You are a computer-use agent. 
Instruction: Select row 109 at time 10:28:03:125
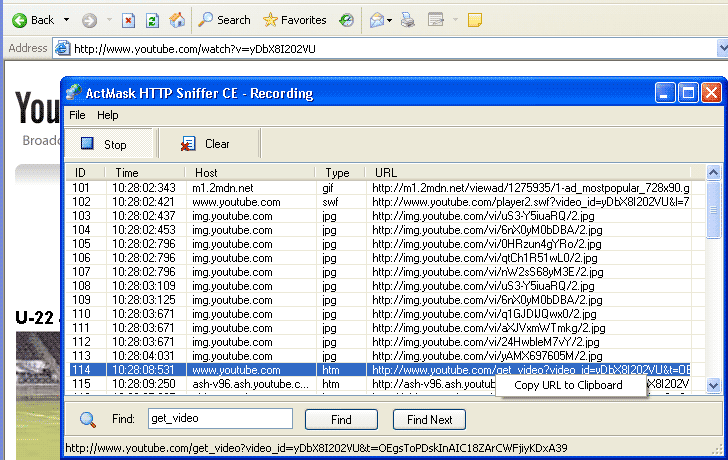(380, 300)
